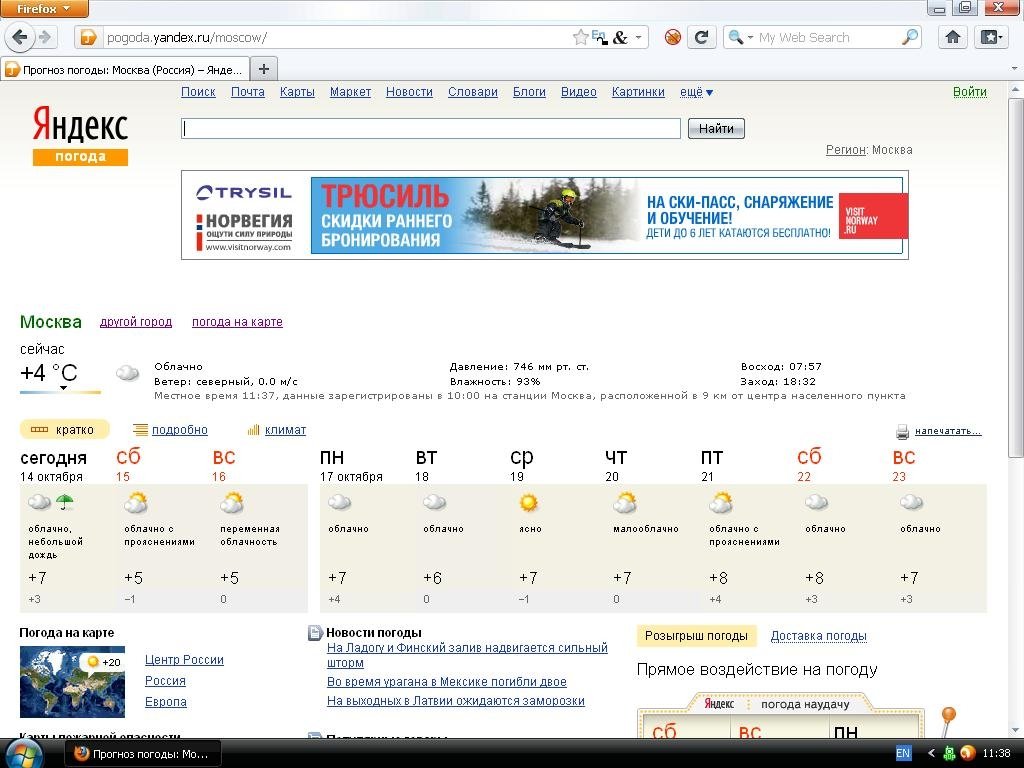
Task: Open the bookmarks menu button
Action: tap(991, 37)
